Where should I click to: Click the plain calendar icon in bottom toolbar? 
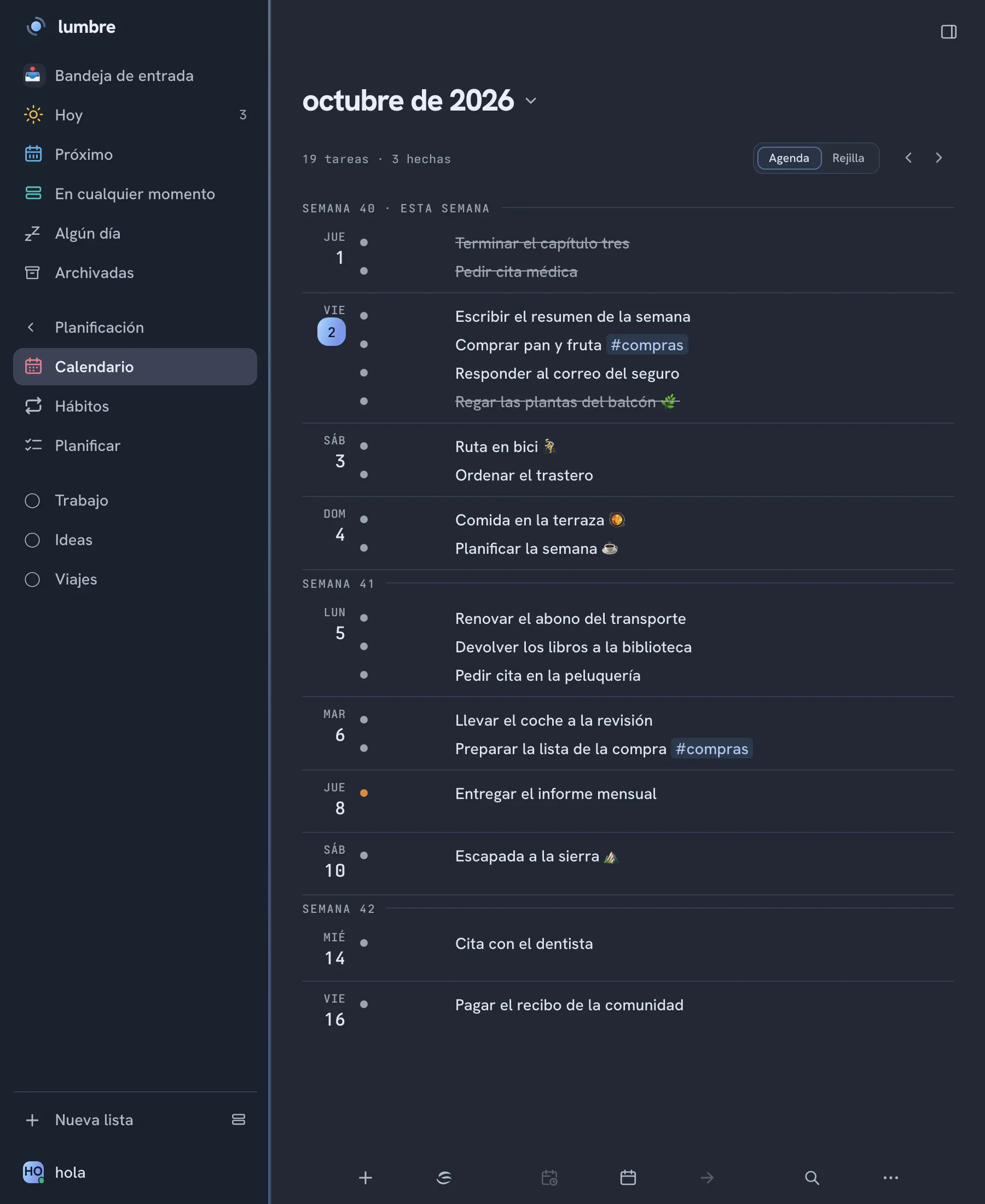(x=628, y=1177)
